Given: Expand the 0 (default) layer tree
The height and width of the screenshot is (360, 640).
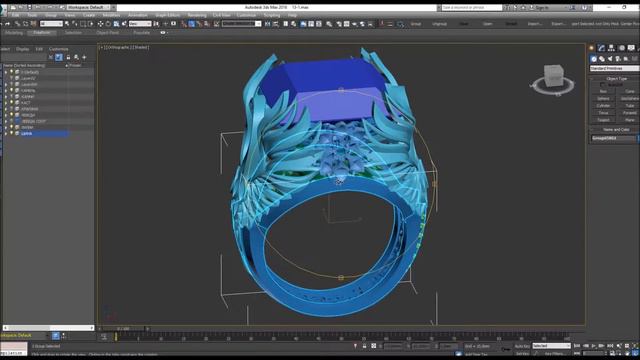Looking at the screenshot, I should pyautogui.click(x=6, y=72).
